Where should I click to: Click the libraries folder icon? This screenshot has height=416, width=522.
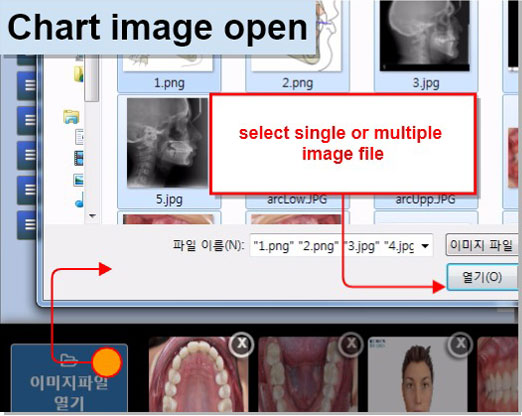pos(71,117)
